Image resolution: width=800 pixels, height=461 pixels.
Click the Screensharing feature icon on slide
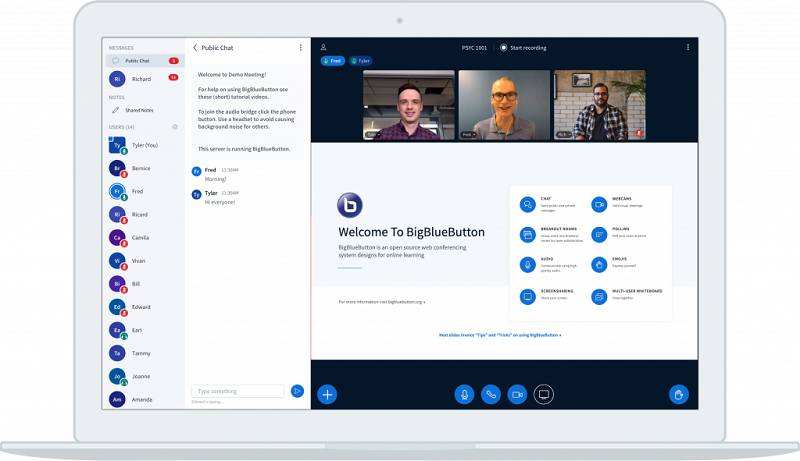527,296
